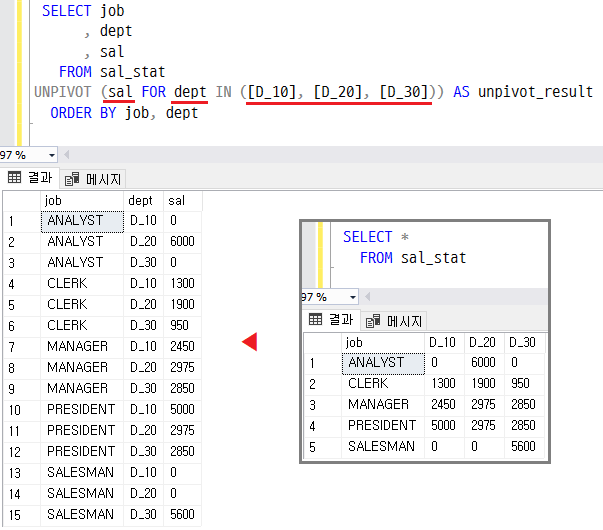Click the message icon on main 메시지 tab
The height and width of the screenshot is (530, 603).
tap(72, 179)
